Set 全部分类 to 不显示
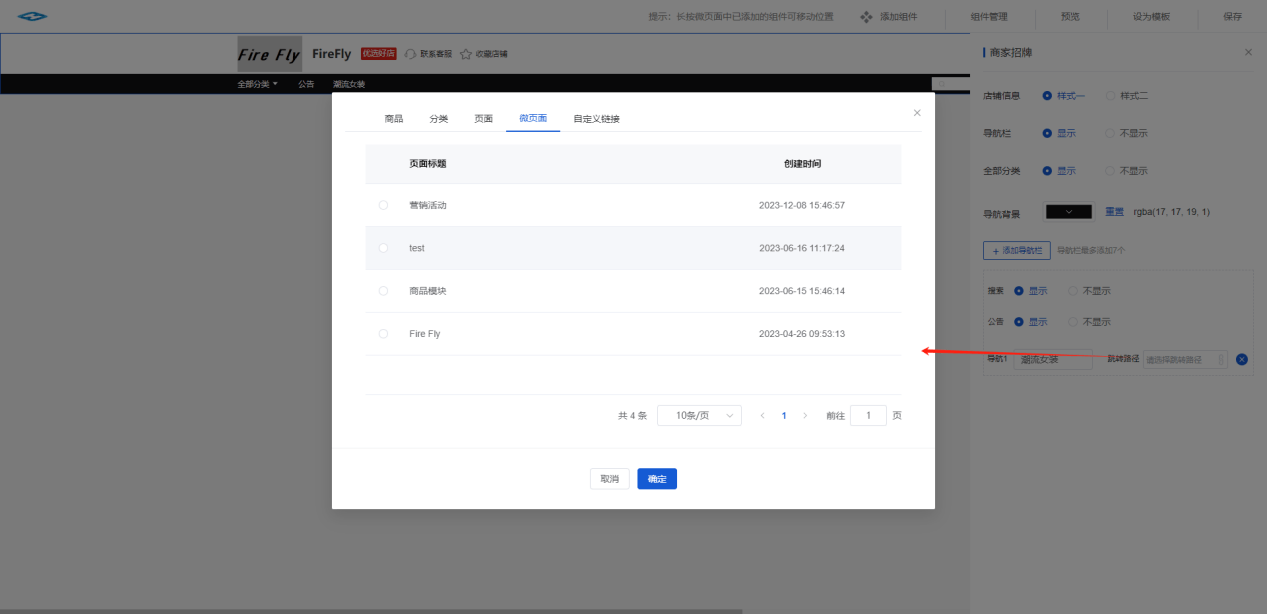The image size is (1267, 614). tap(1126, 171)
